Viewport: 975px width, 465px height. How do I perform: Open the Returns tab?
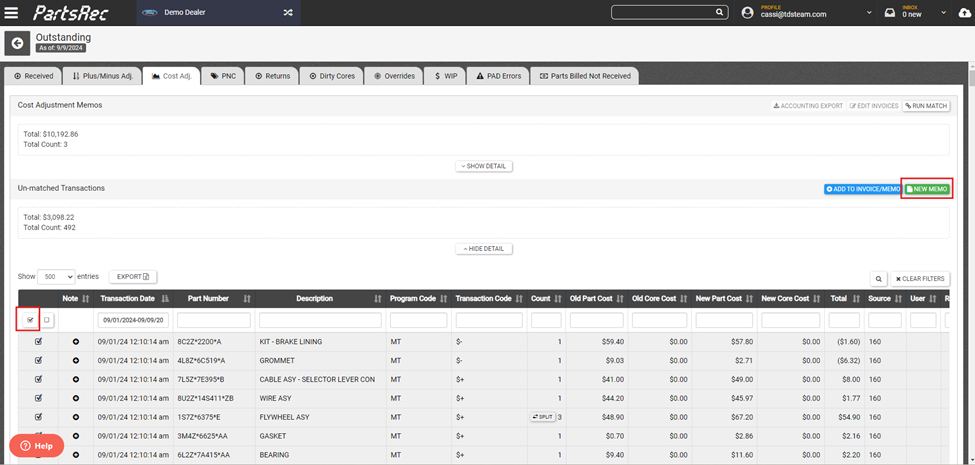click(272, 76)
